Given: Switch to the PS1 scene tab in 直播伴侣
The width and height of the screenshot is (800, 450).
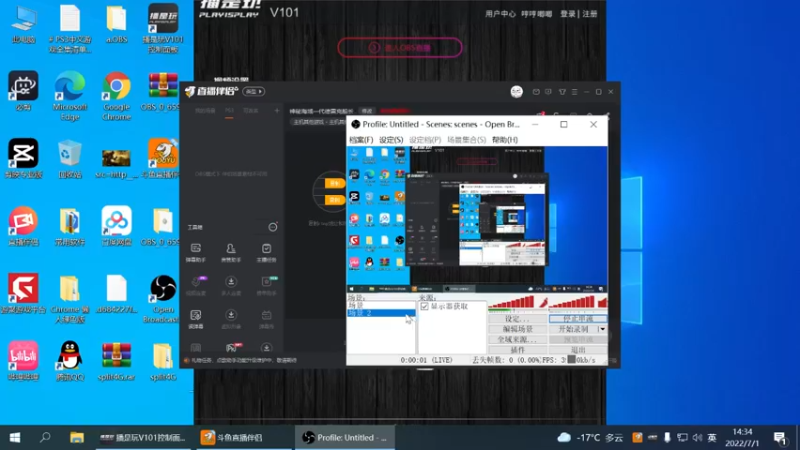Looking at the screenshot, I should (x=229, y=111).
